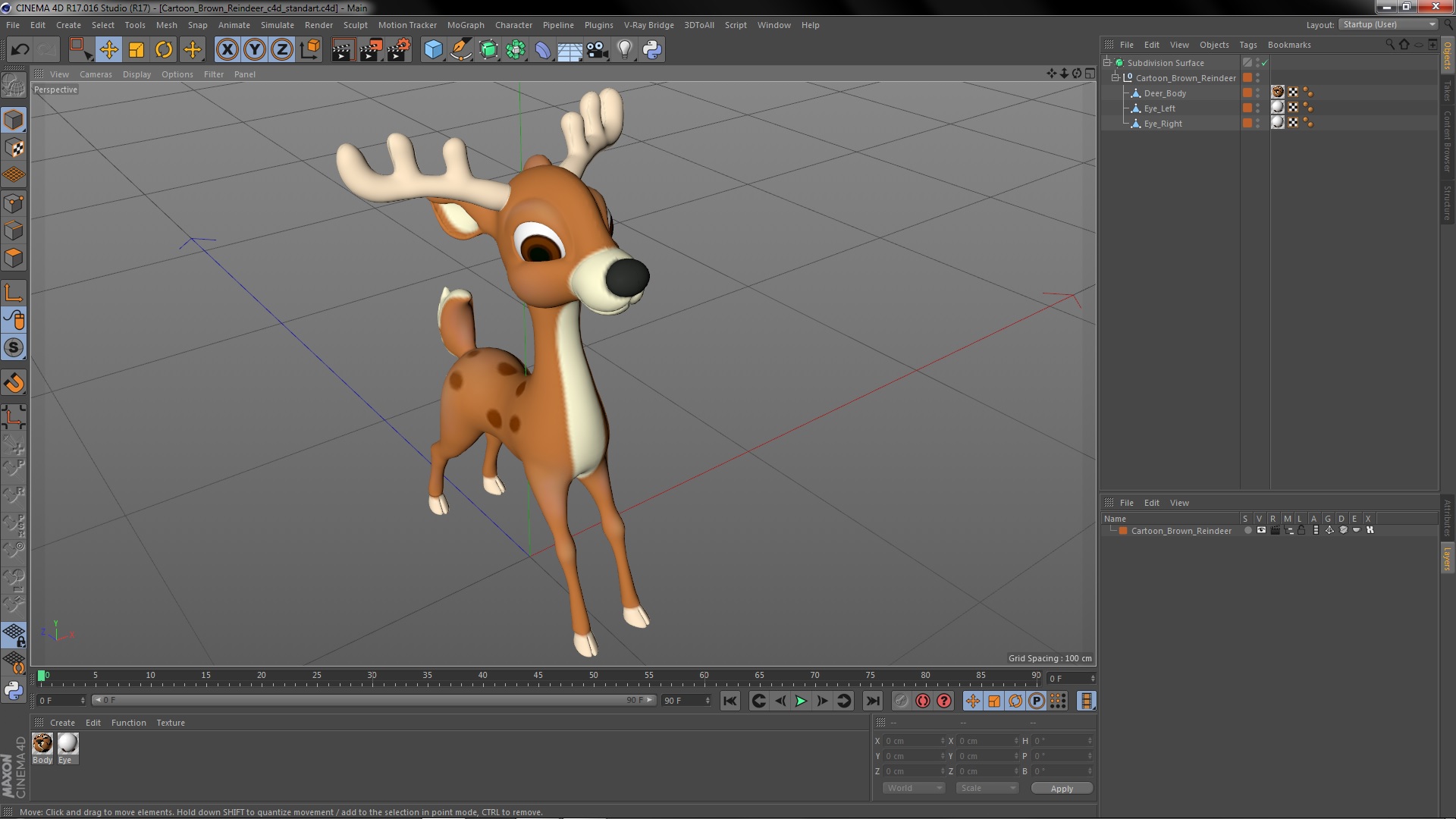Open the Render menu
The image size is (1456, 819).
[x=318, y=25]
